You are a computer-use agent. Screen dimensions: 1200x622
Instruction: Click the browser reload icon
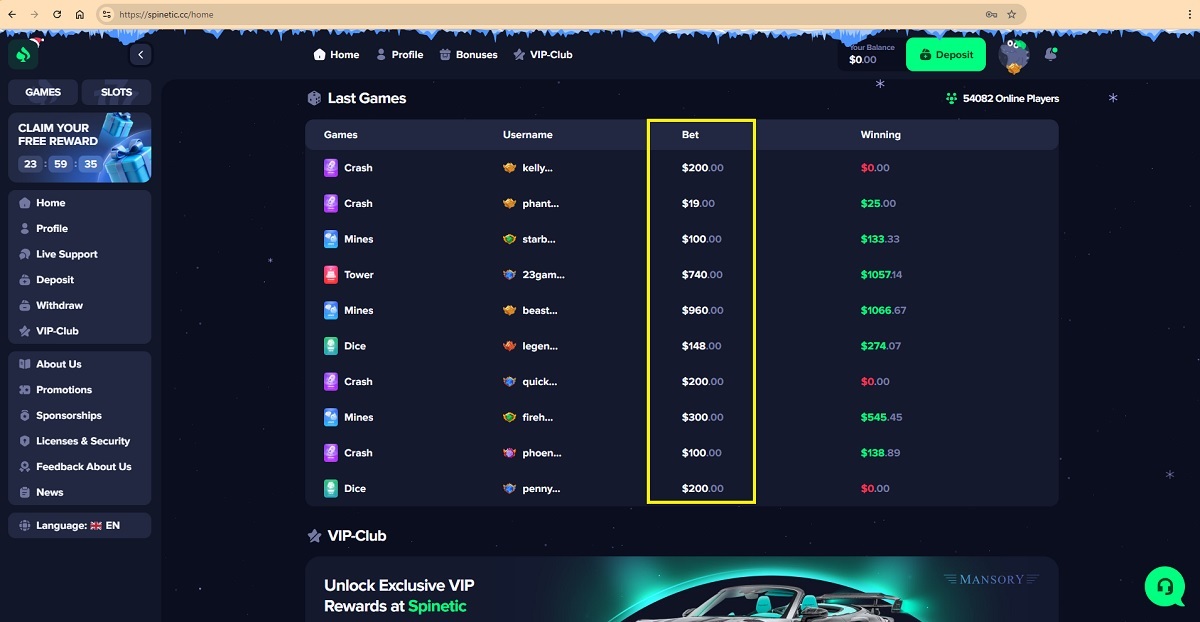[x=56, y=15]
